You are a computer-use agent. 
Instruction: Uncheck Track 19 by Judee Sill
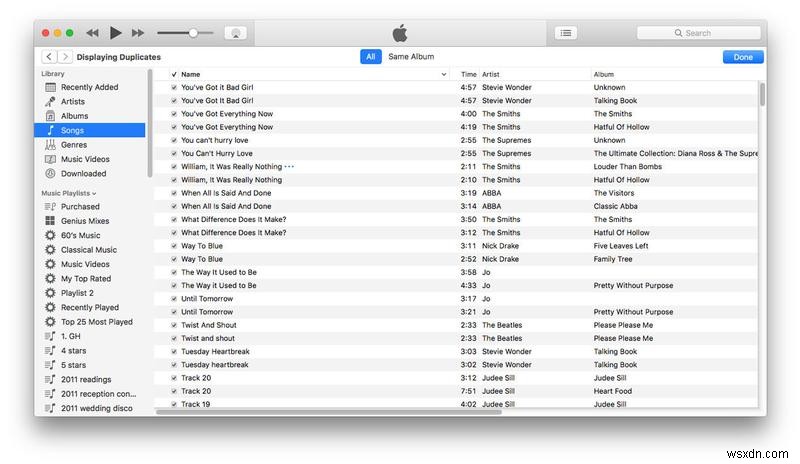(174, 404)
